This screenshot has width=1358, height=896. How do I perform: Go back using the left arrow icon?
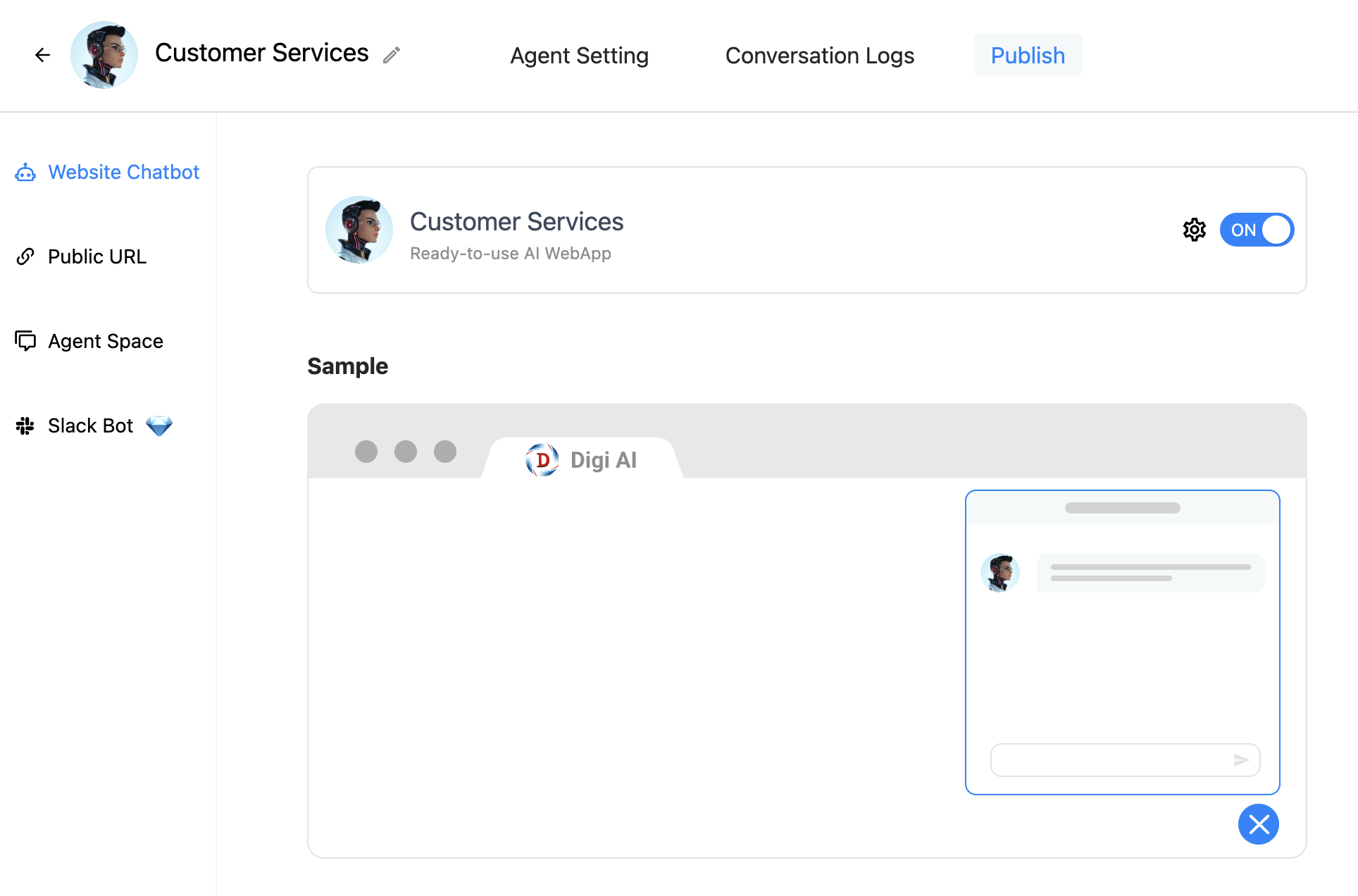(x=42, y=55)
